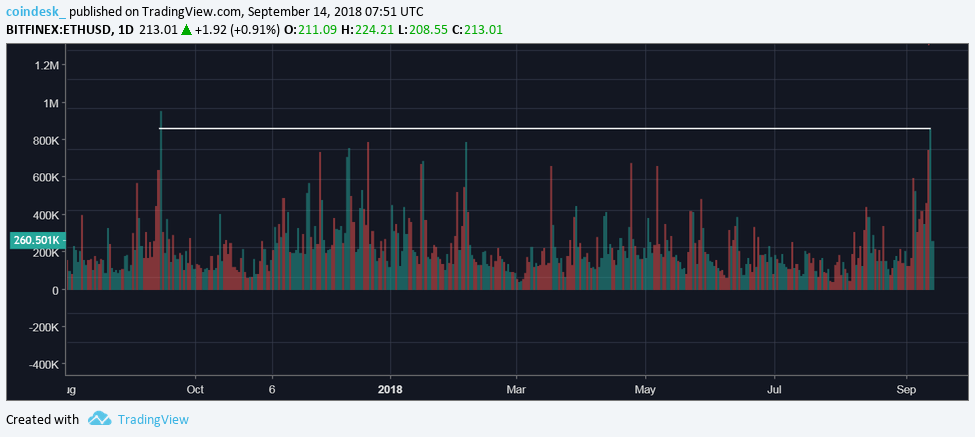Click the coindesk_ author name
This screenshot has height=437, width=975.
(x=36, y=11)
